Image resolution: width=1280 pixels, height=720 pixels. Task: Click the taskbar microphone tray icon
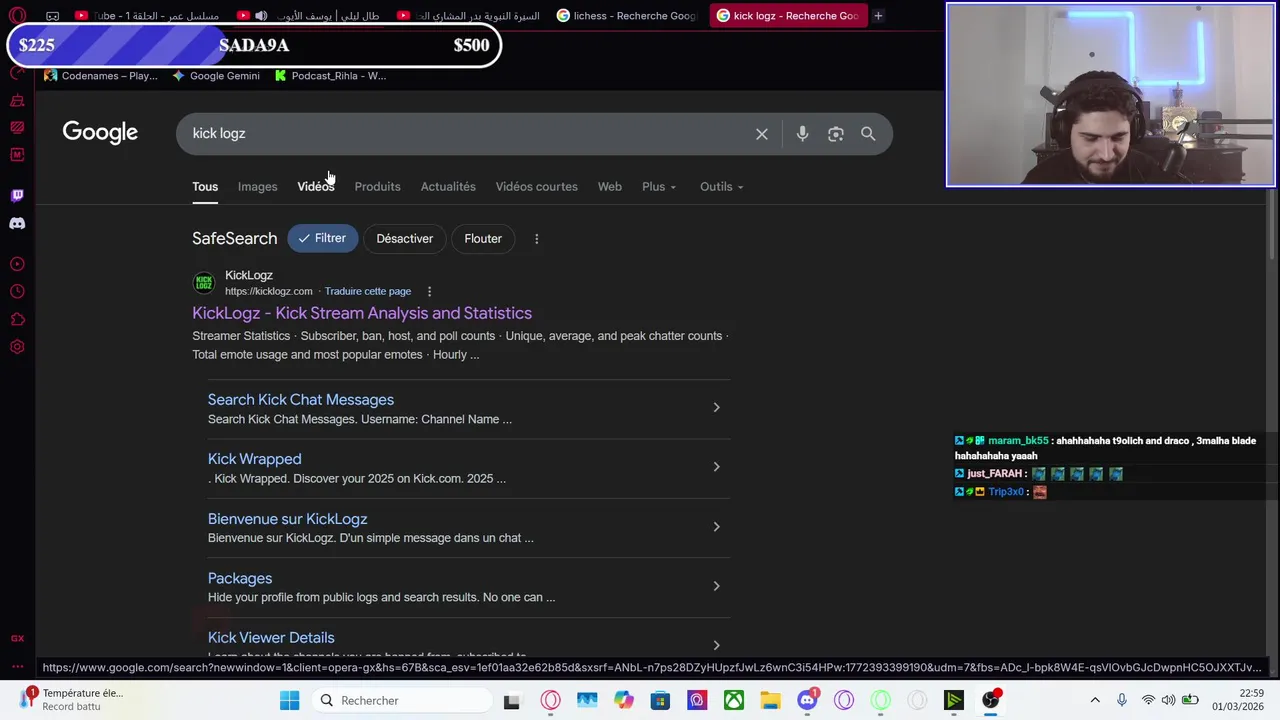(1122, 700)
